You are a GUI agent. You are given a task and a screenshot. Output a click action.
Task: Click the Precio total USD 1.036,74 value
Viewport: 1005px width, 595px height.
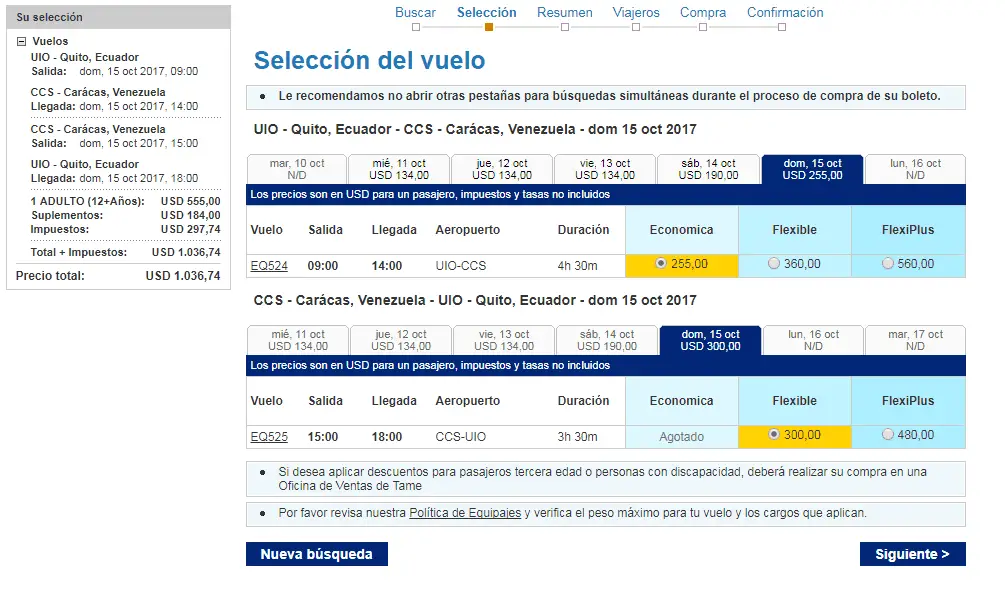tap(183, 276)
